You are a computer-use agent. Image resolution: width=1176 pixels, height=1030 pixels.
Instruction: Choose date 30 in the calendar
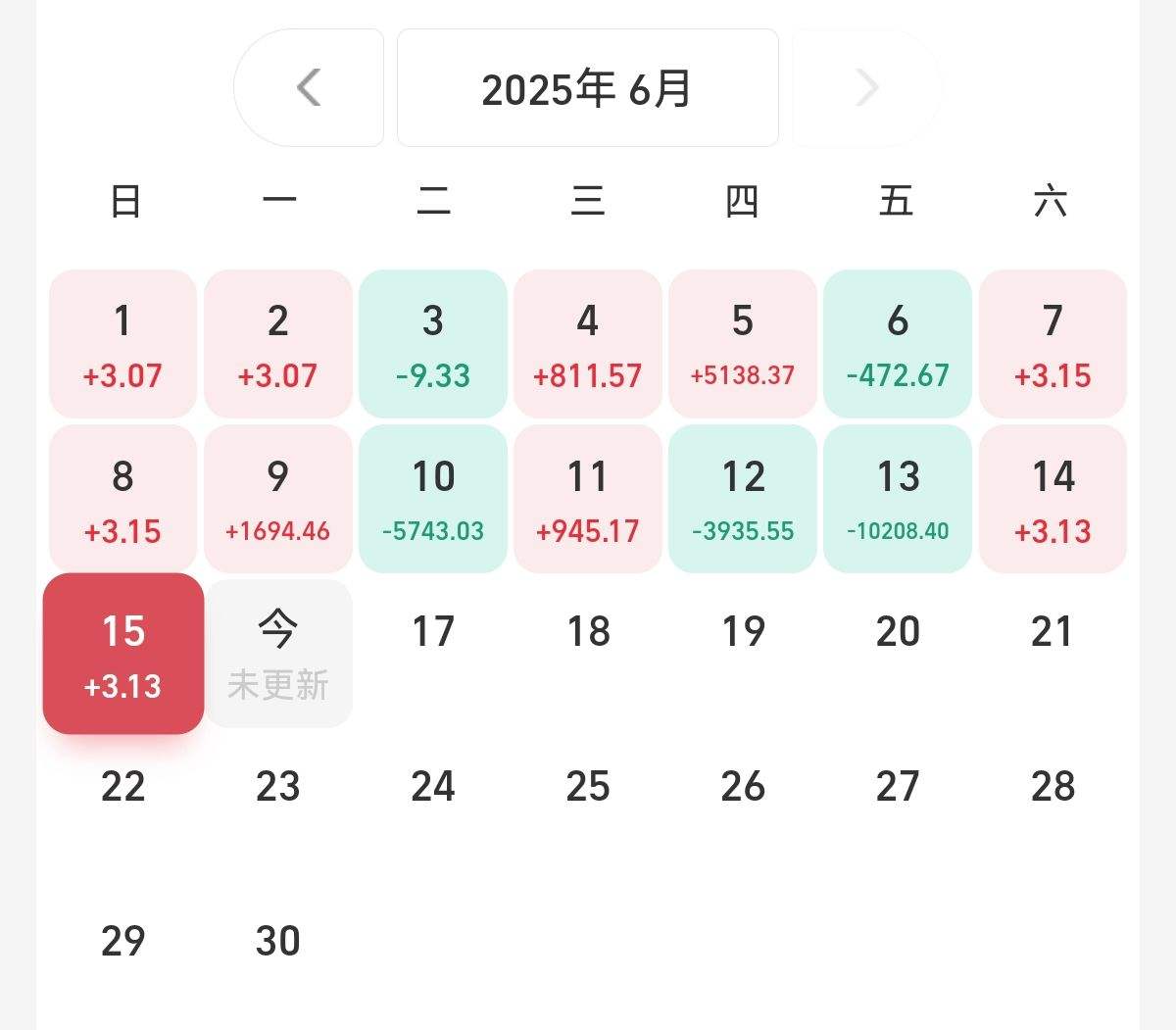pyautogui.click(x=278, y=942)
